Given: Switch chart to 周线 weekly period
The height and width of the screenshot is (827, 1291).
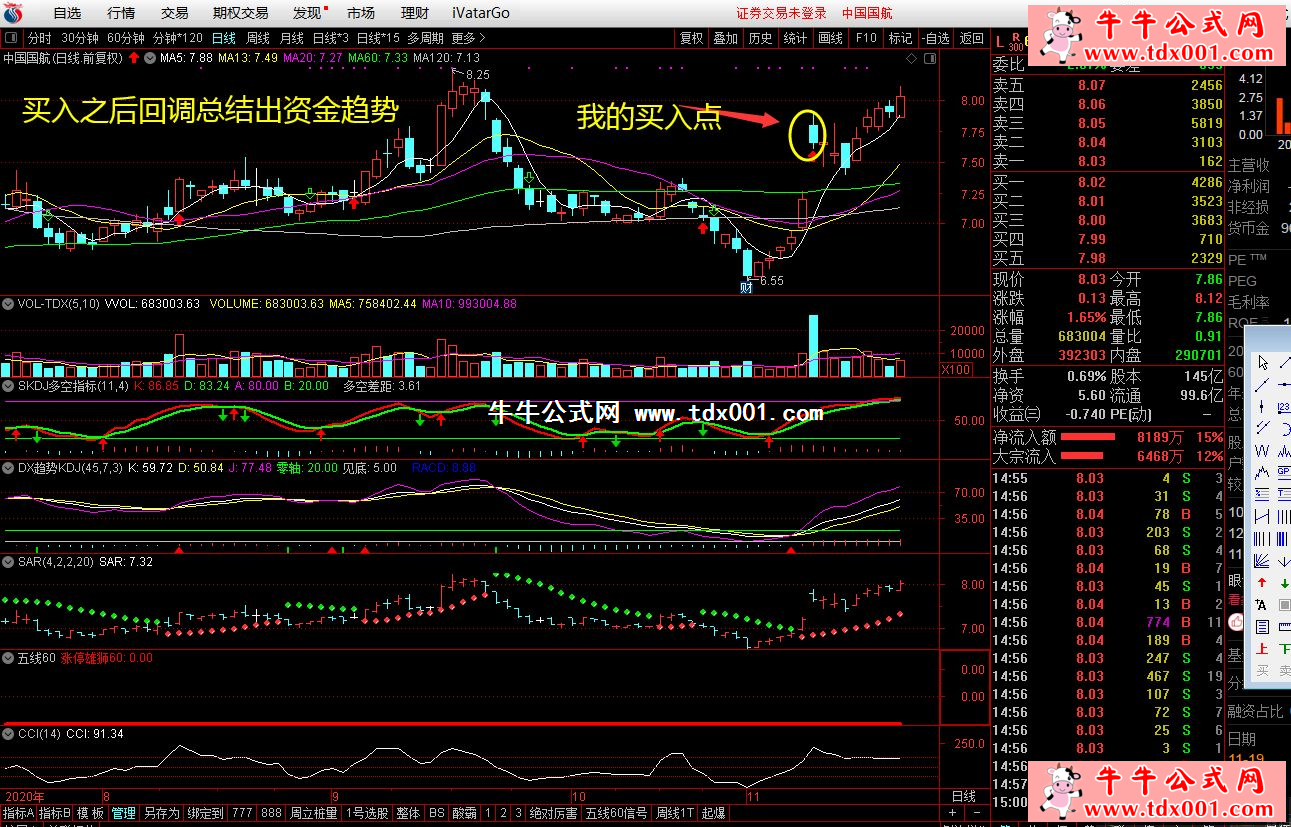Looking at the screenshot, I should click(x=258, y=38).
